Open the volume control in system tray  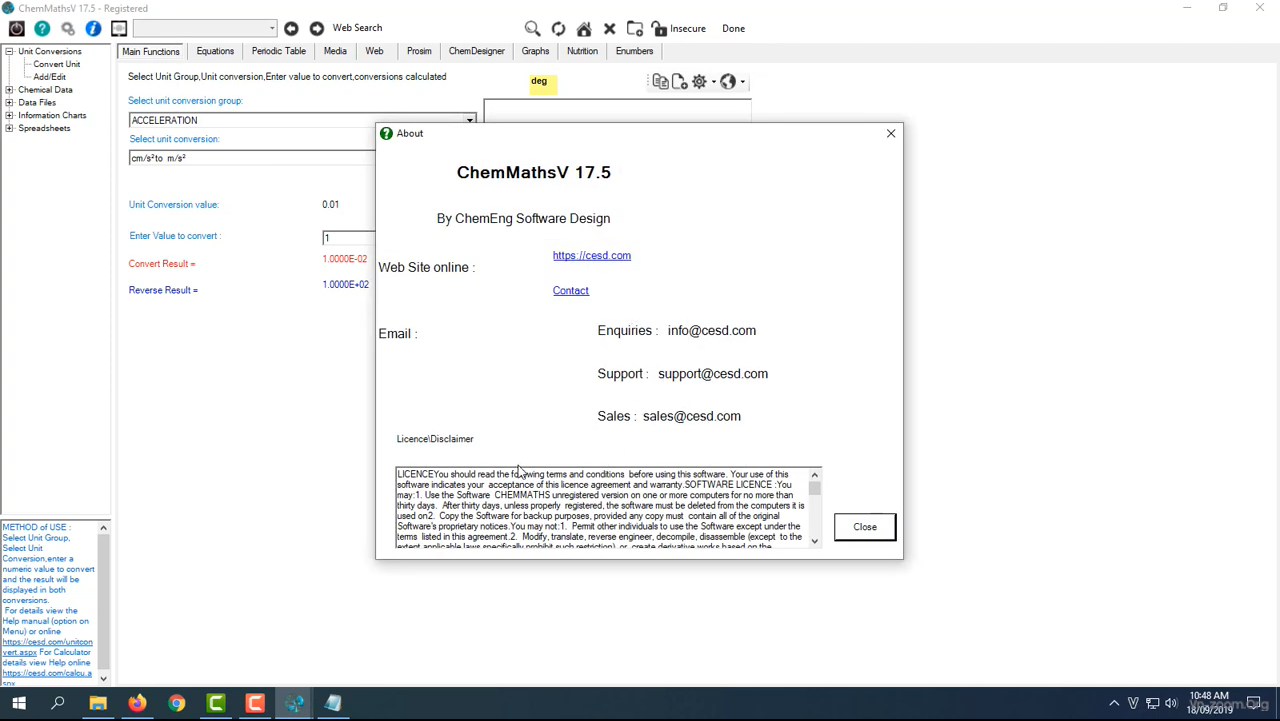pyautogui.click(x=1171, y=704)
